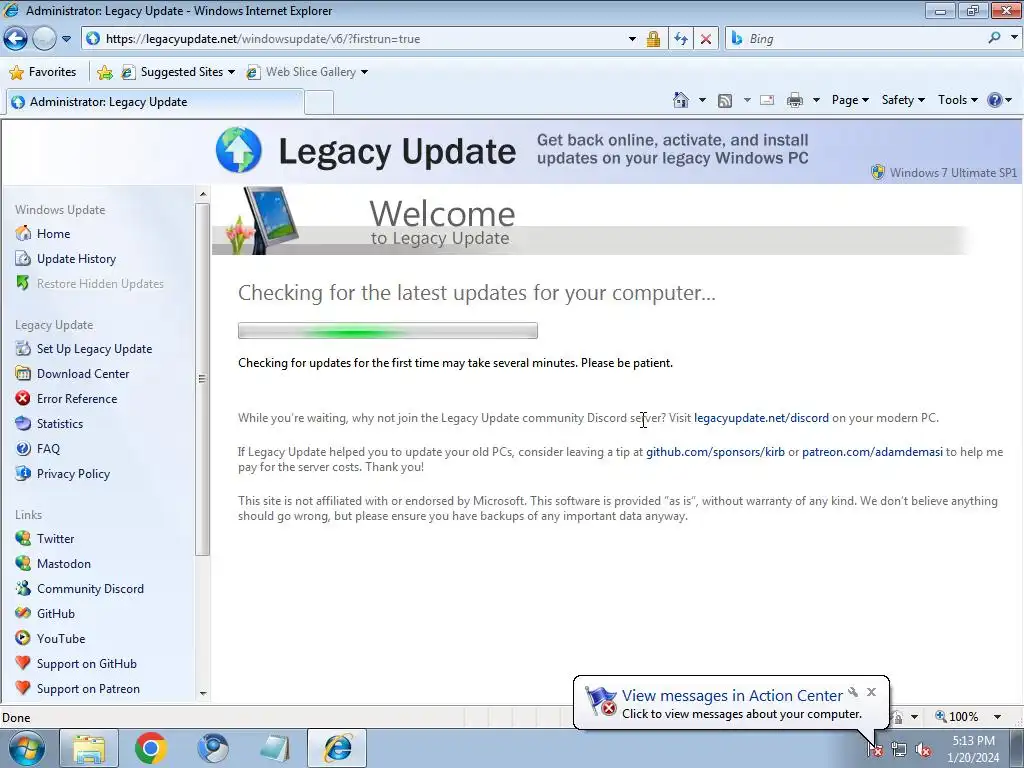Expand the Suggested Sites dropdown
This screenshot has height=768, width=1024.
click(231, 72)
